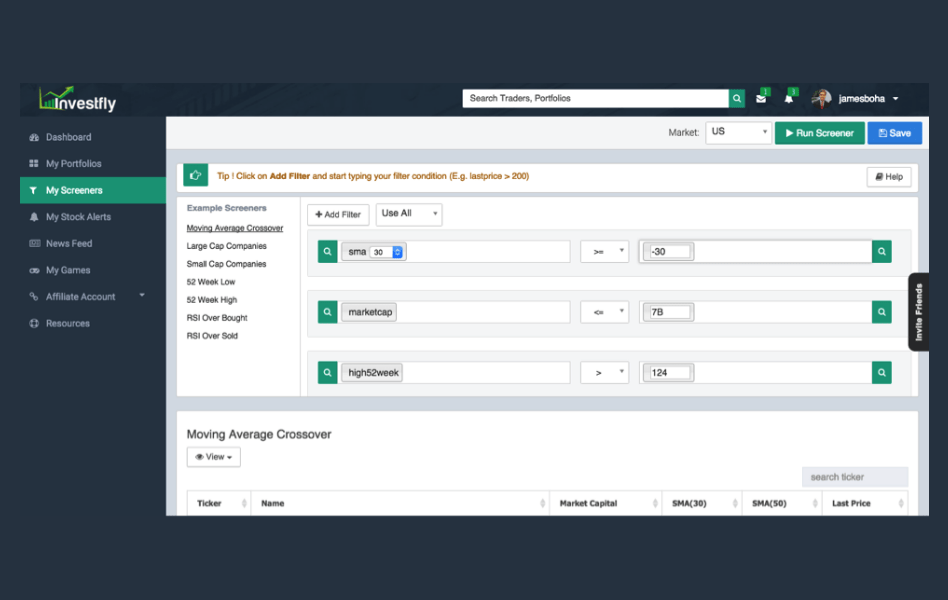
Task: Open the Use All dropdown
Action: pos(409,214)
